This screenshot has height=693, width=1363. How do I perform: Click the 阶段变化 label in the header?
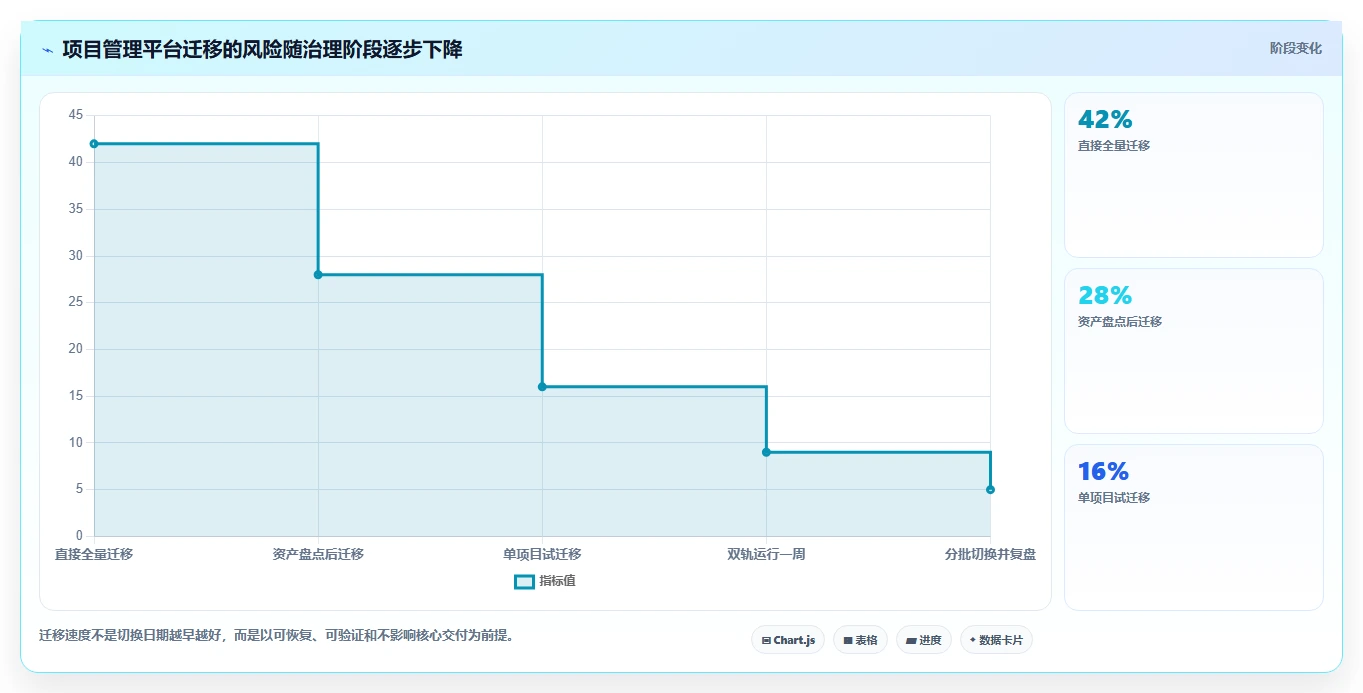(x=1296, y=48)
